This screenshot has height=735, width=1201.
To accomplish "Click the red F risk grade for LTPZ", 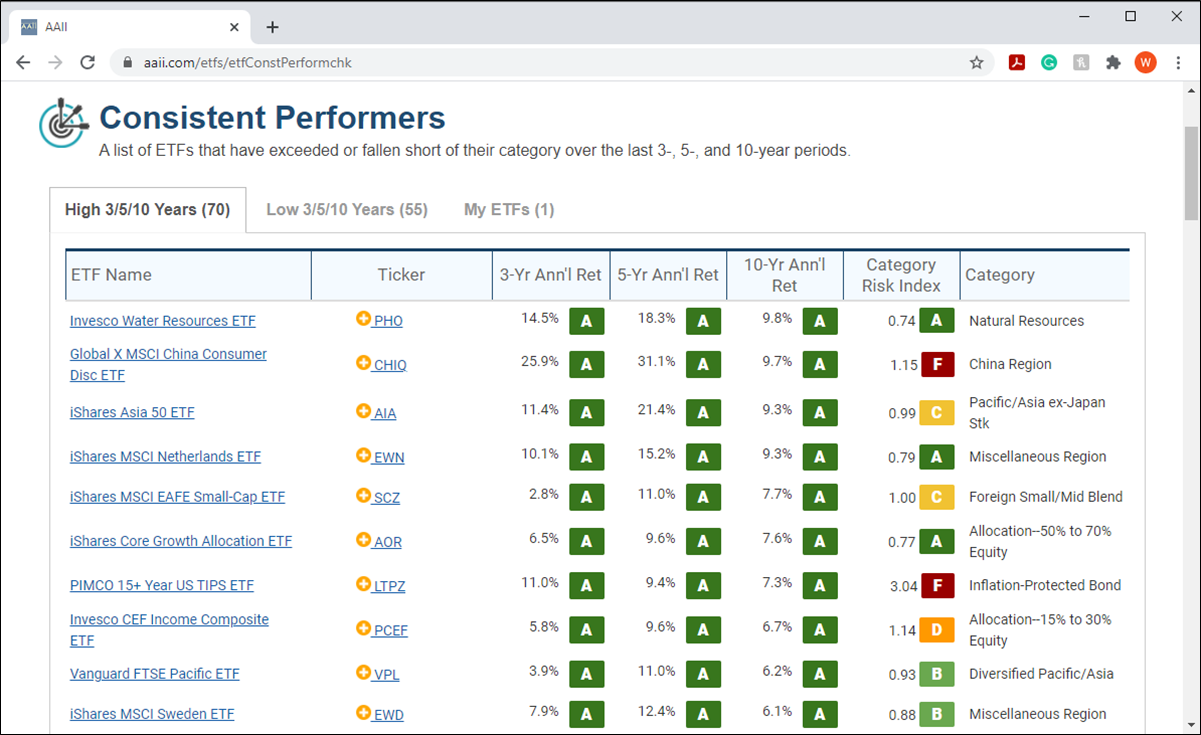I will pyautogui.click(x=937, y=585).
